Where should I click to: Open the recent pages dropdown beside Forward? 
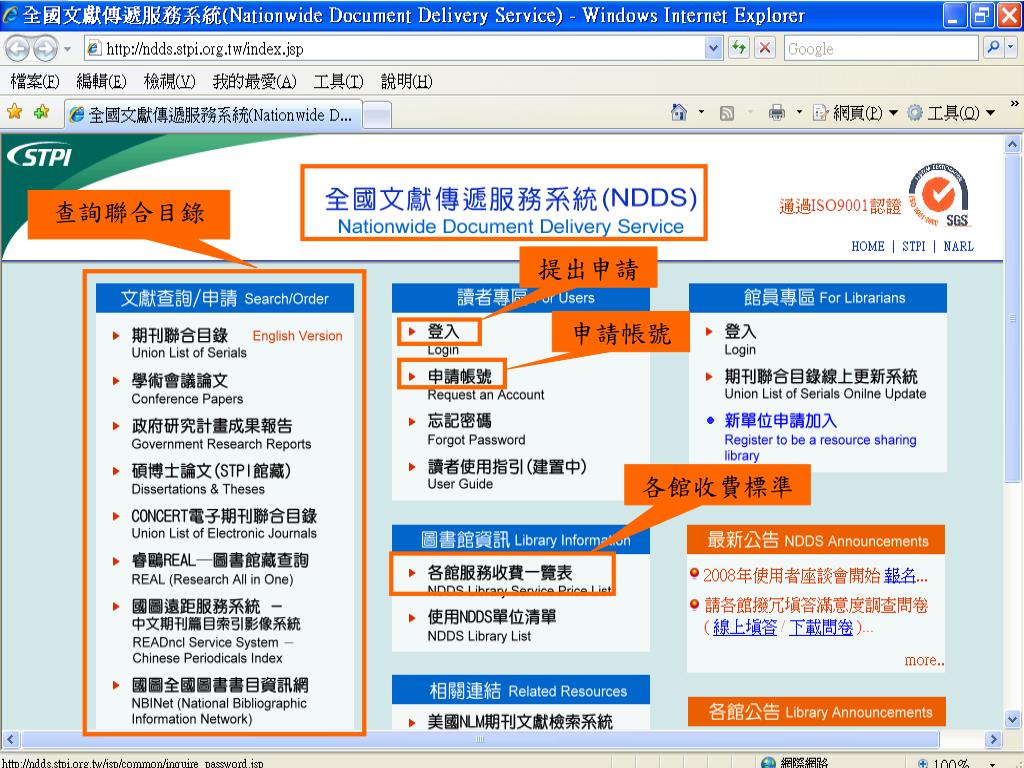coord(67,49)
